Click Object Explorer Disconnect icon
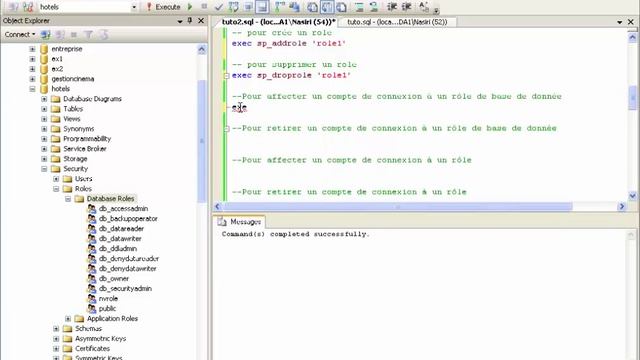 tap(60, 35)
